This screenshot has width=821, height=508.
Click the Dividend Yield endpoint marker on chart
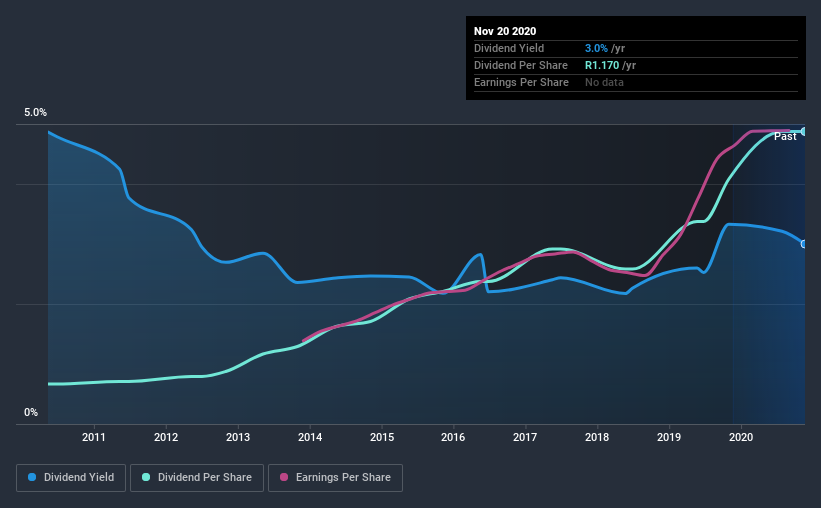pos(803,244)
